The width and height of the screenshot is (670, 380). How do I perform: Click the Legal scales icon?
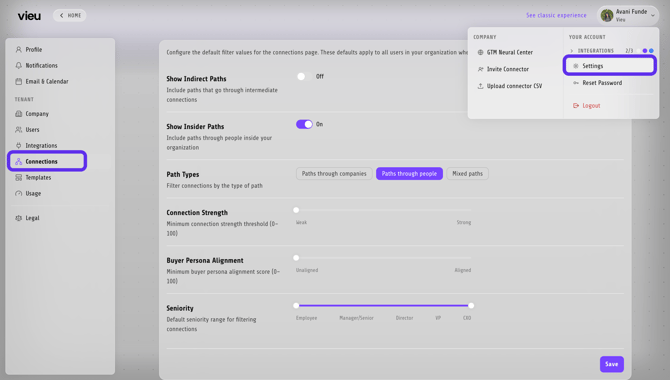[18, 218]
